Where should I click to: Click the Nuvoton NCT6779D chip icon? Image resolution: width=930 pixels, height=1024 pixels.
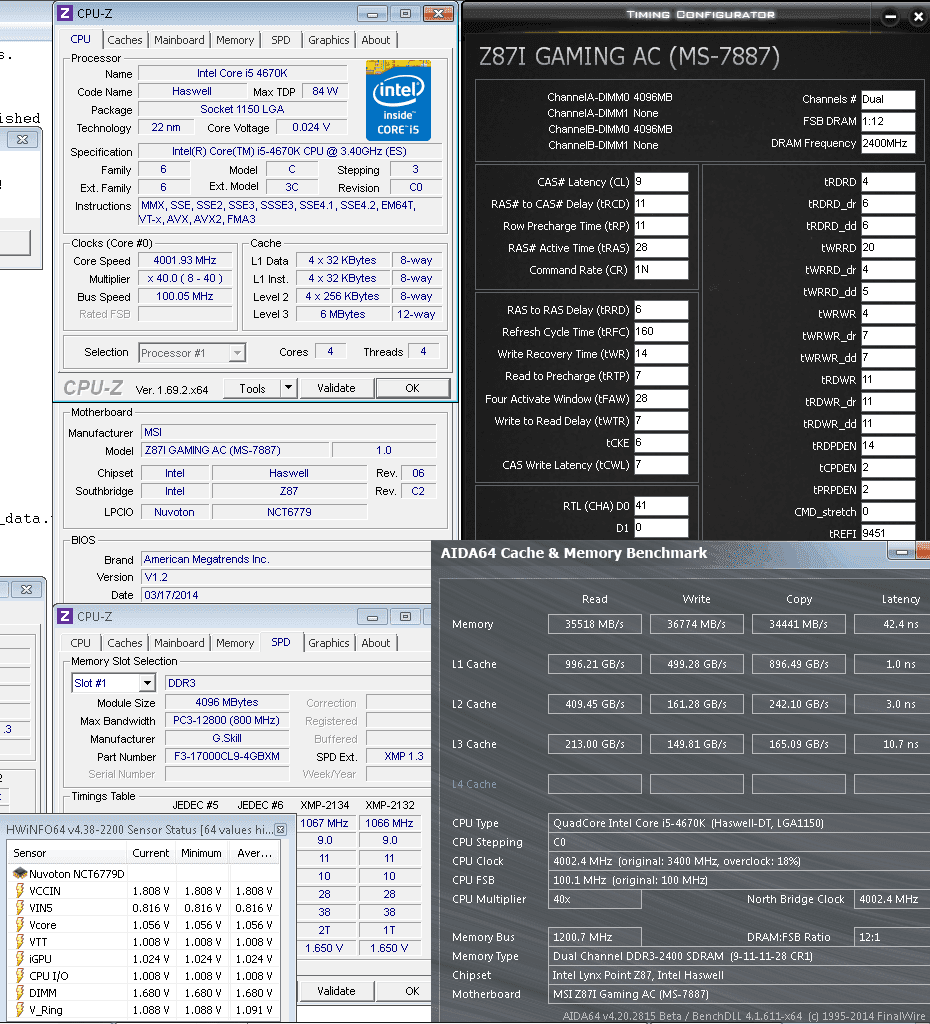[20, 873]
